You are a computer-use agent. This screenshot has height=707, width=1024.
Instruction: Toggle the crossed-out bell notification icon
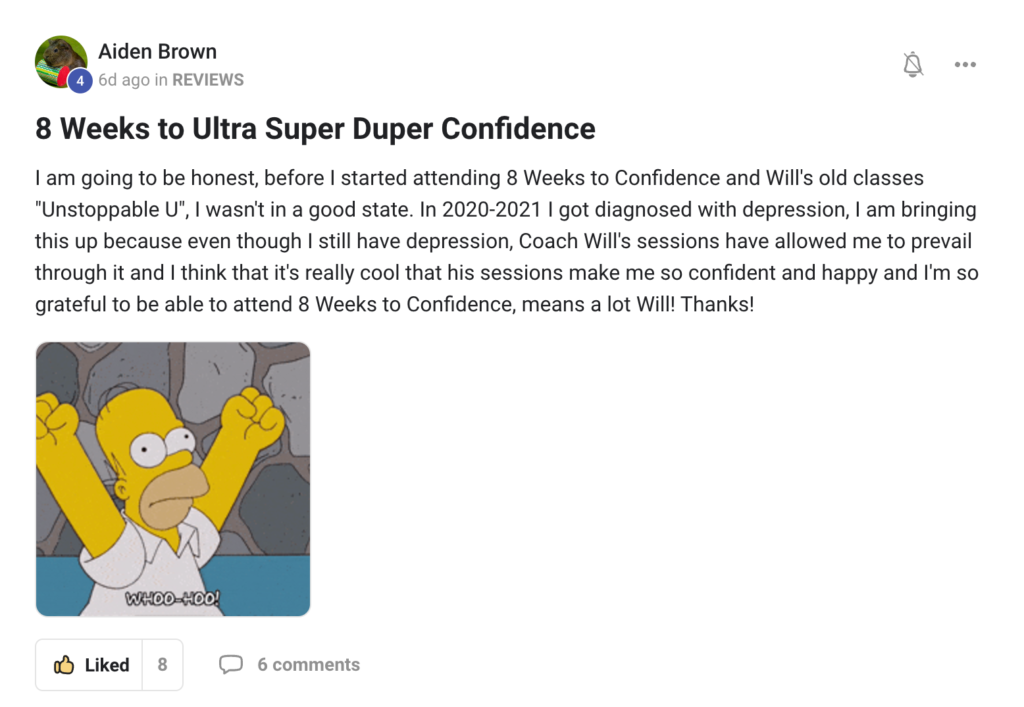[913, 64]
